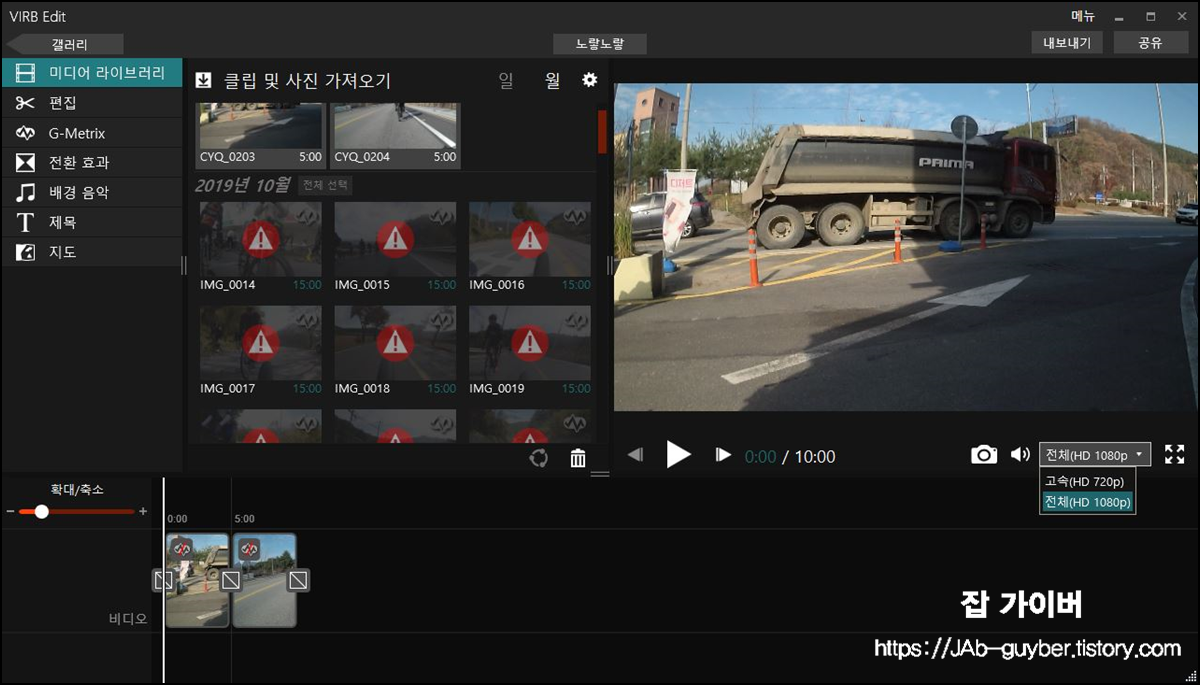This screenshot has height=685, width=1200.
Task: Open the 미디어 라이브러리 panel
Action: (x=92, y=73)
